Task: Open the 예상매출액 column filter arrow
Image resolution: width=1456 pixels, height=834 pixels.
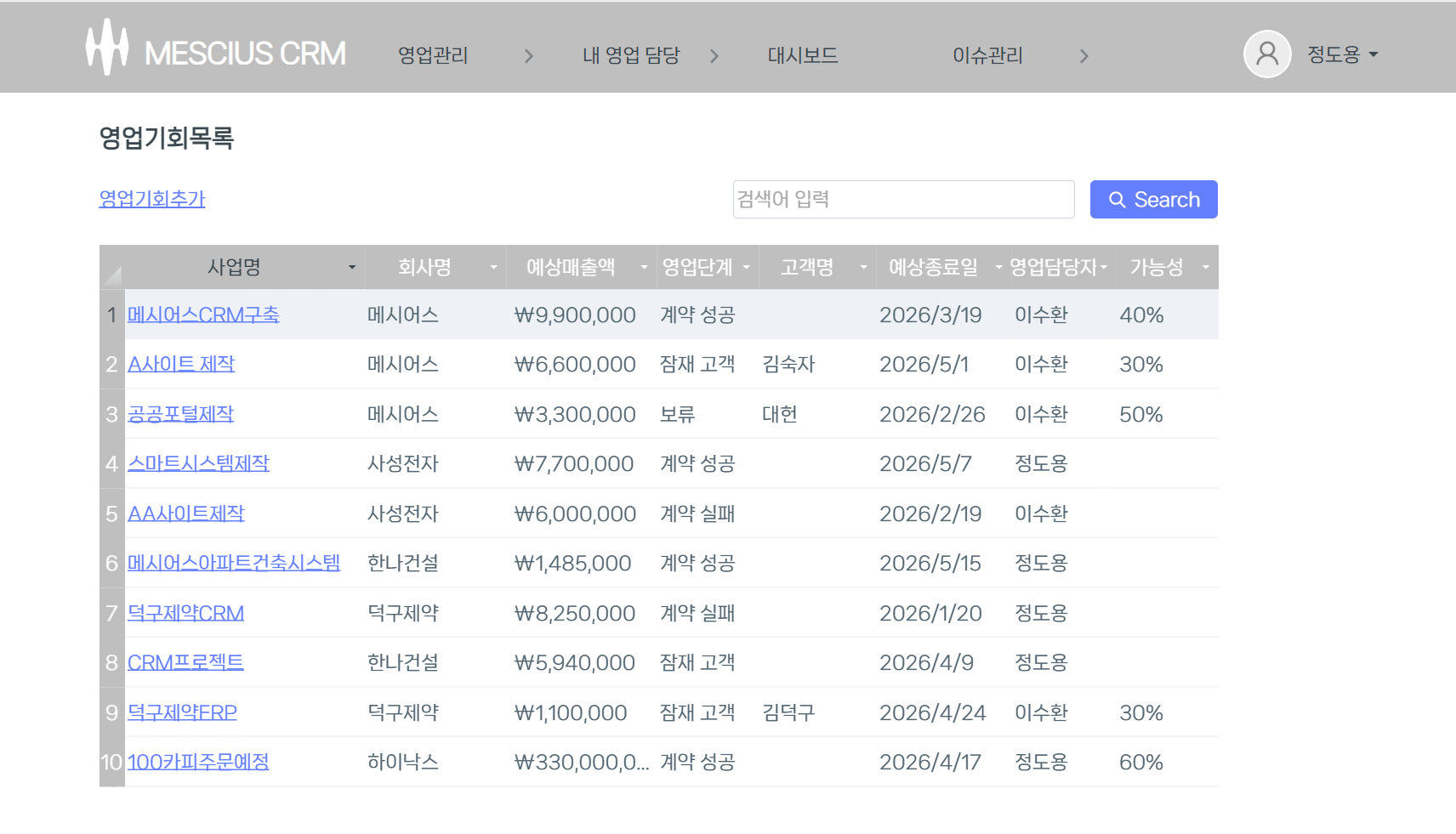Action: pos(644,268)
